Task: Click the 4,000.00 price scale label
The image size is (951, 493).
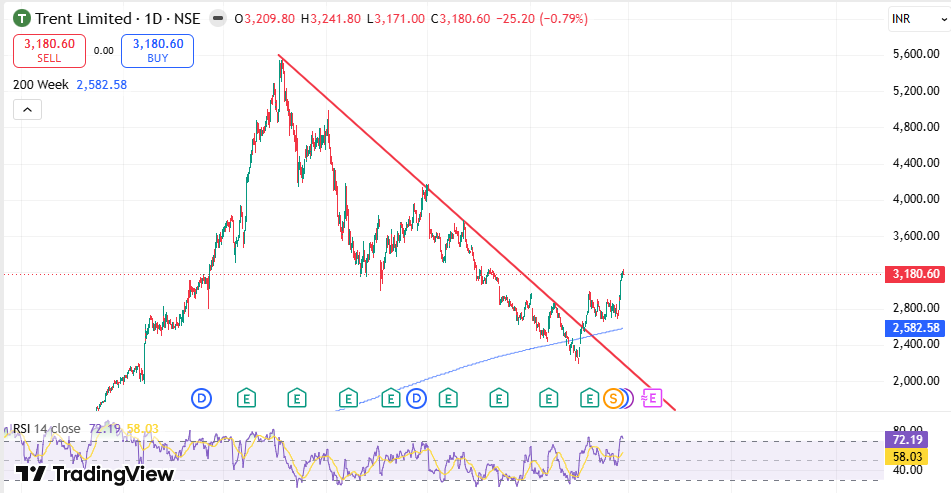Action: coord(916,199)
